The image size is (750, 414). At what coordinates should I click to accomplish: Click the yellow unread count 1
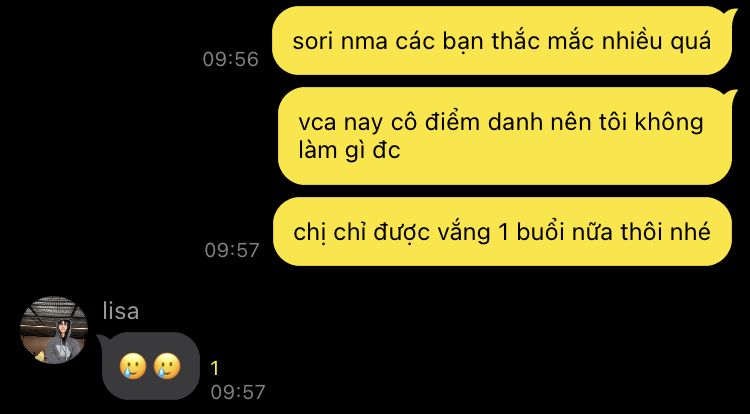click(x=215, y=369)
